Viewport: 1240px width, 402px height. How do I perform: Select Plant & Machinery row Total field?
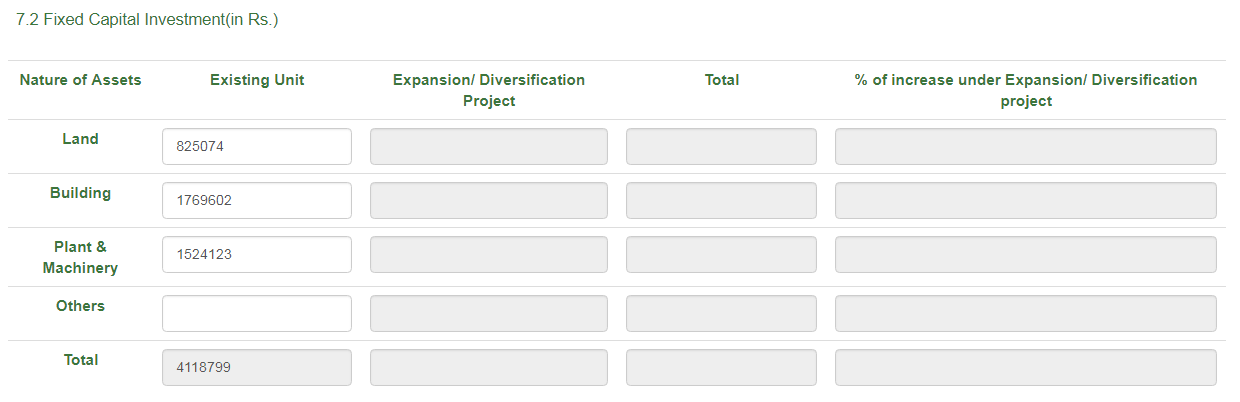721,254
